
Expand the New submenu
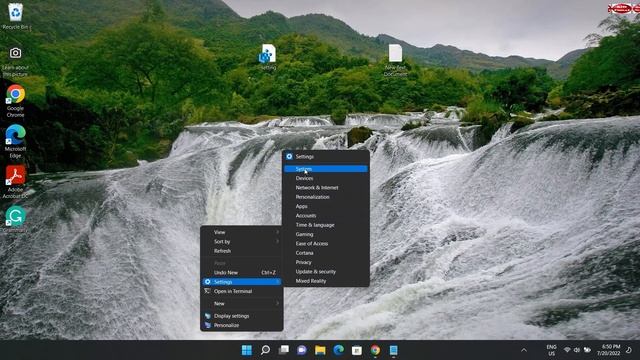click(242, 304)
